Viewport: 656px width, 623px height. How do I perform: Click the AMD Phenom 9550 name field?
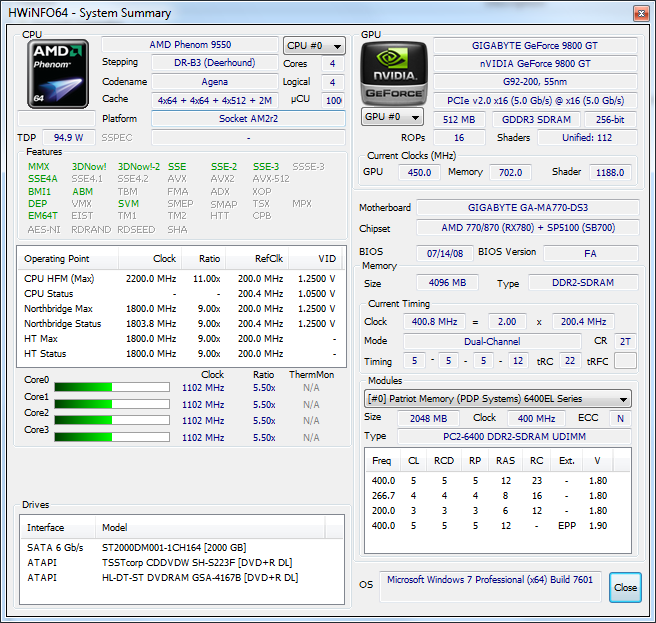click(x=190, y=45)
